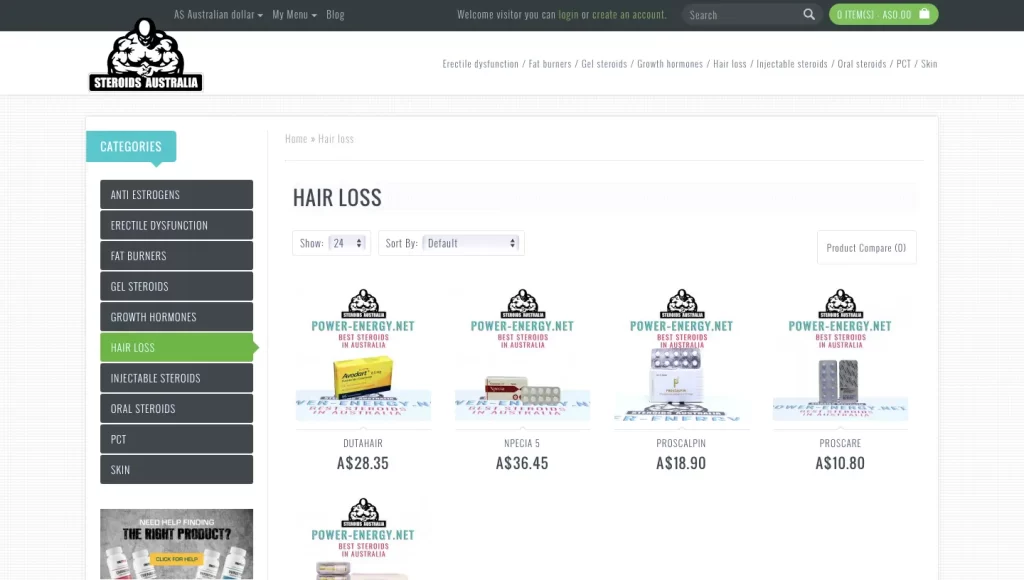Click the DUTAHAIR product name
Viewport: 1024px width, 580px height.
point(363,443)
